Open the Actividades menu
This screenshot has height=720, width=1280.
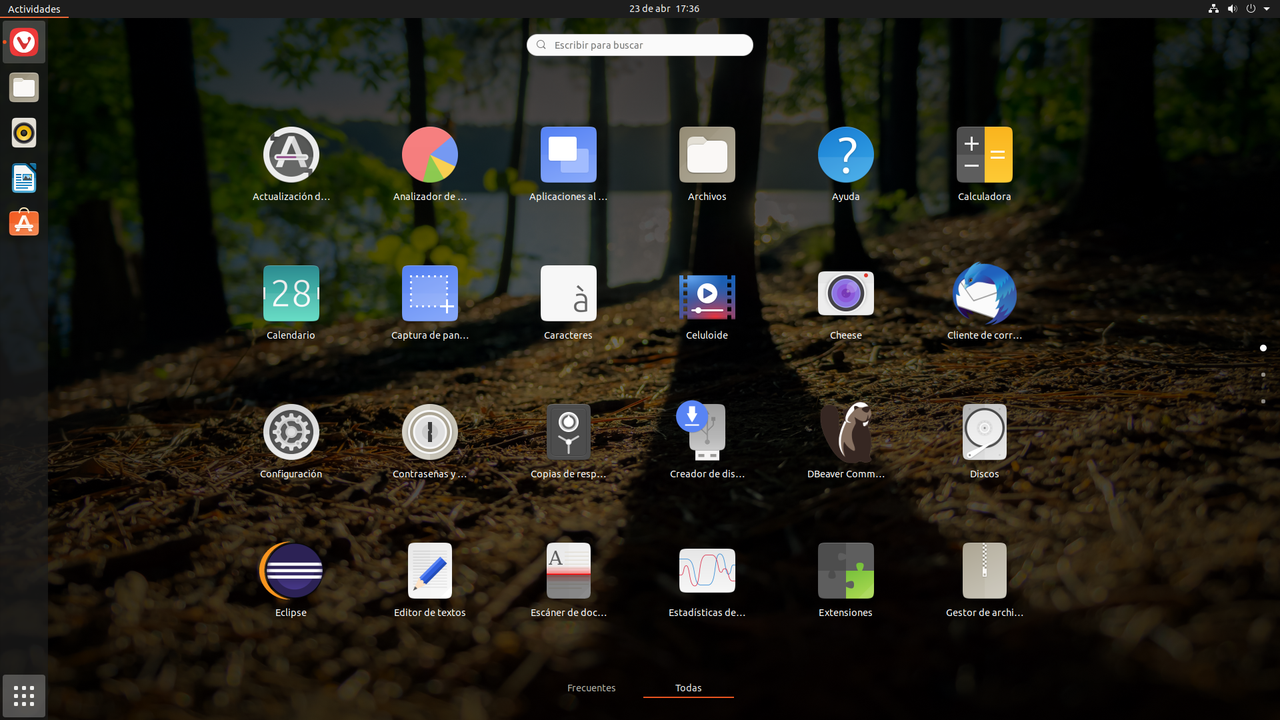point(35,8)
